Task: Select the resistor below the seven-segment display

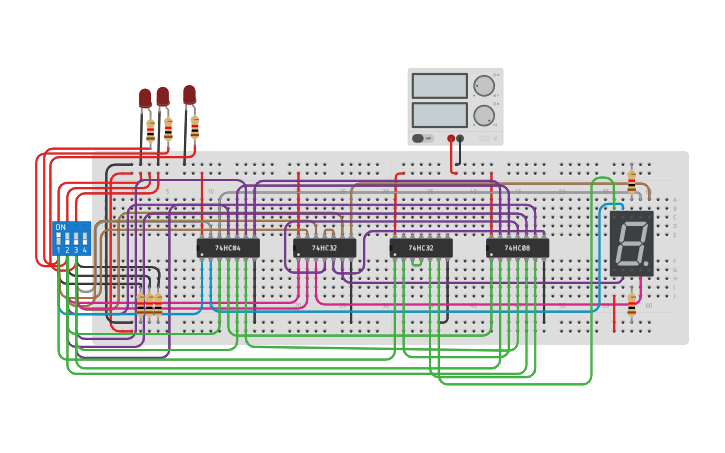Action: [x=631, y=304]
